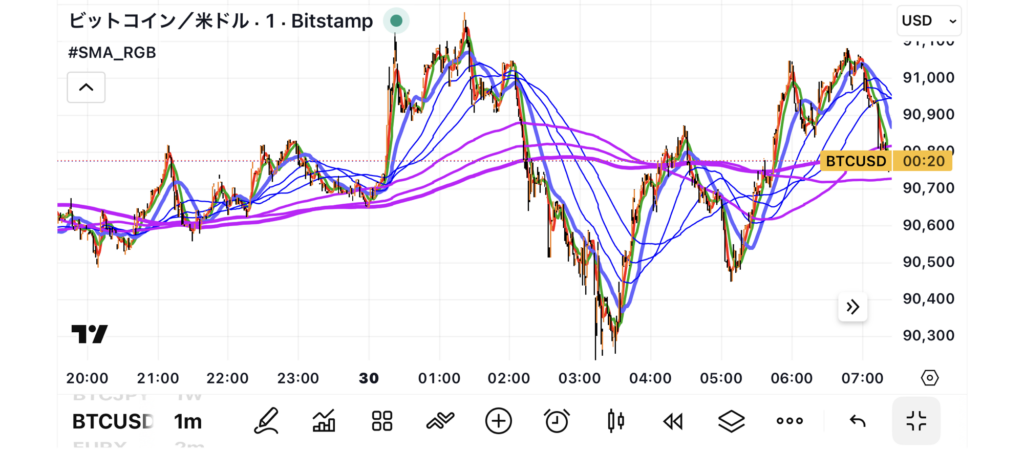
Task: Open indicators via the wavy lines icon
Action: [439, 421]
